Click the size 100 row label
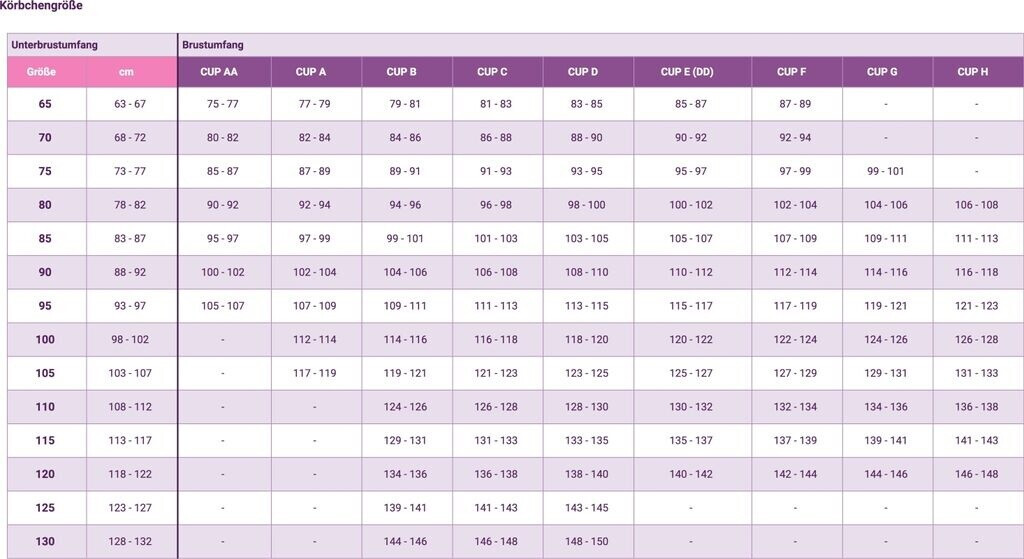 coord(45,340)
